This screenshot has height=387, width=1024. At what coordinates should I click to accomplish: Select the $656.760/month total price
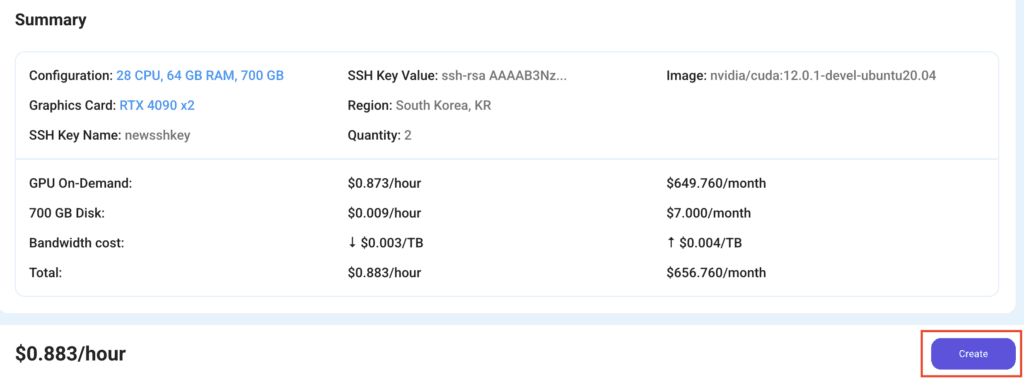tap(716, 273)
